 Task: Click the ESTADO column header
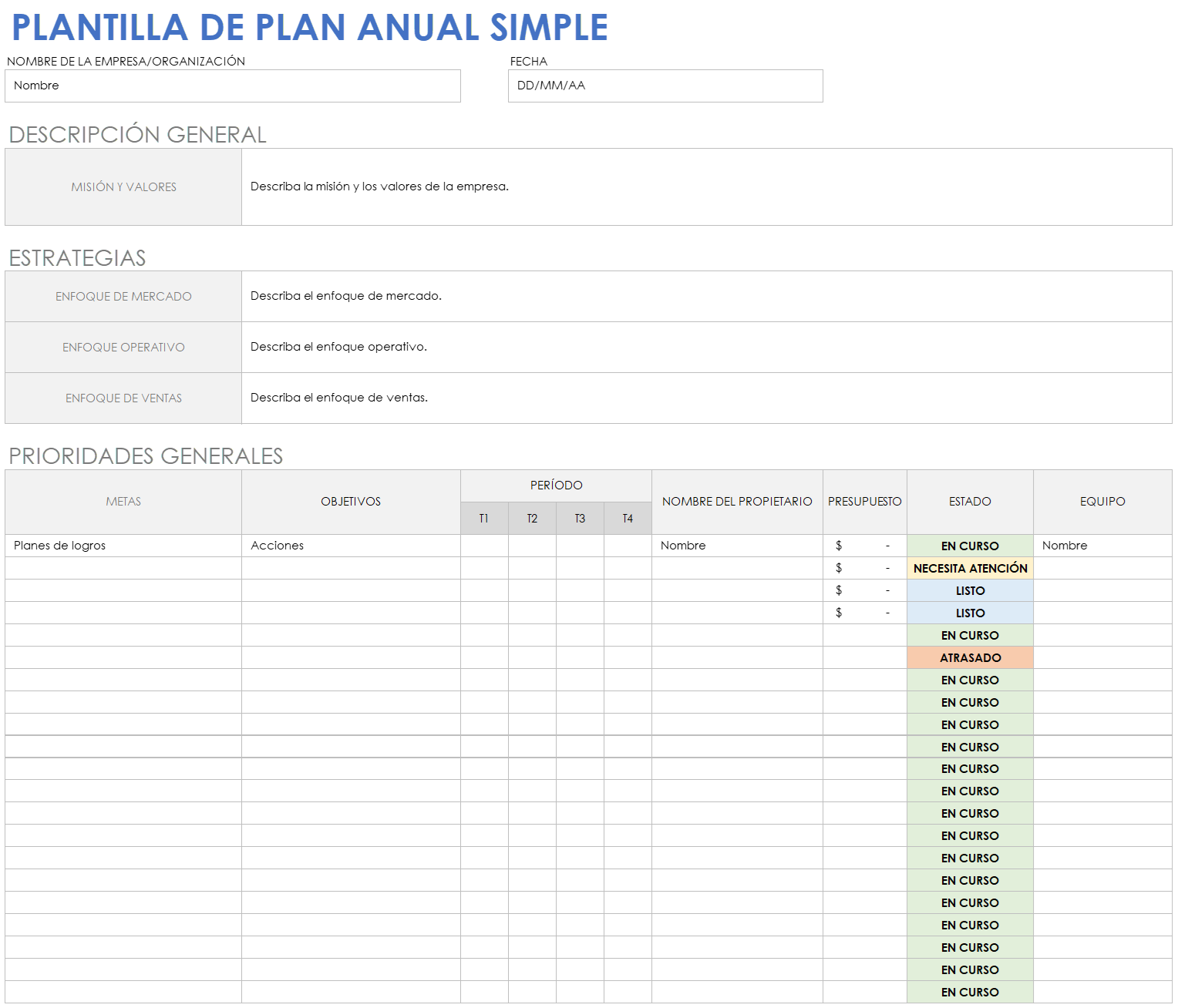[969, 502]
